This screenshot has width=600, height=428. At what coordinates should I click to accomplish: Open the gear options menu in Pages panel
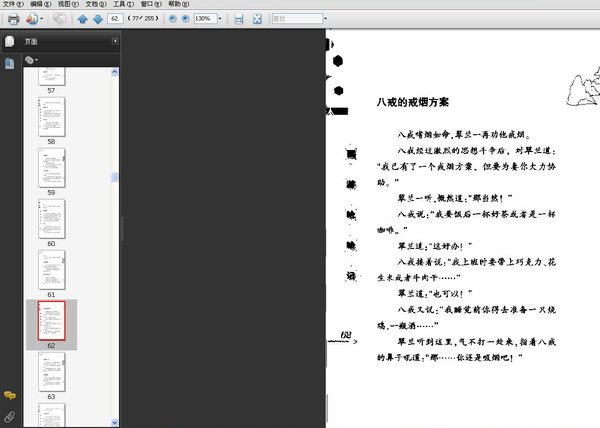pyautogui.click(x=31, y=60)
